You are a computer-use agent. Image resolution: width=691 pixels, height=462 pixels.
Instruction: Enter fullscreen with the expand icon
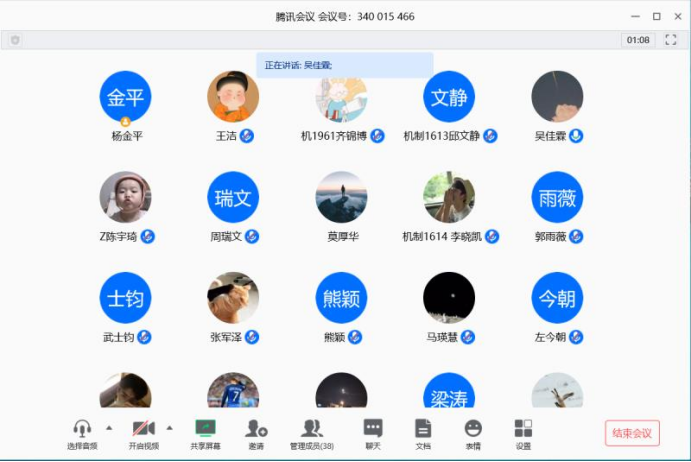coord(670,40)
